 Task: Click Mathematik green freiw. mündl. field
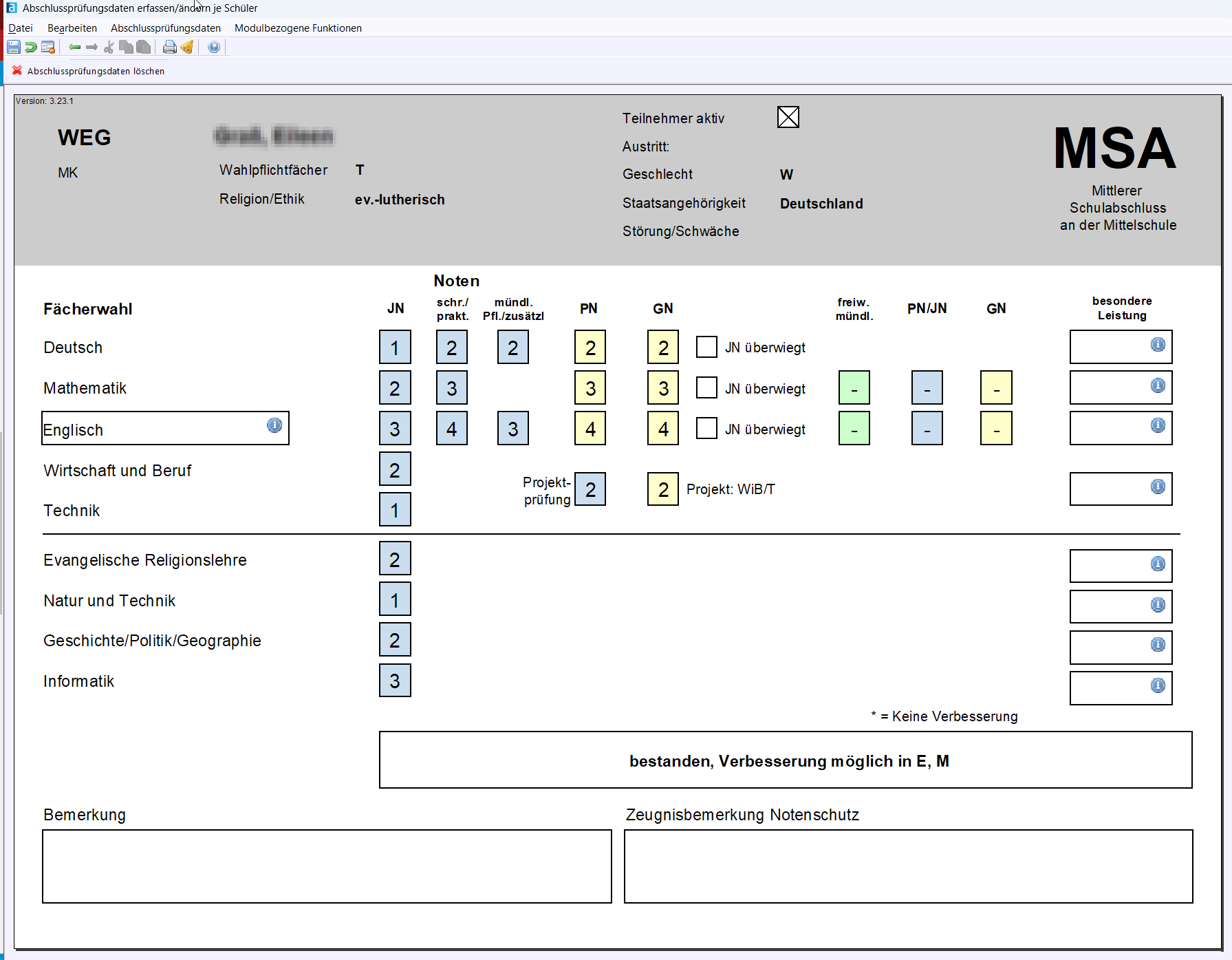[854, 387]
